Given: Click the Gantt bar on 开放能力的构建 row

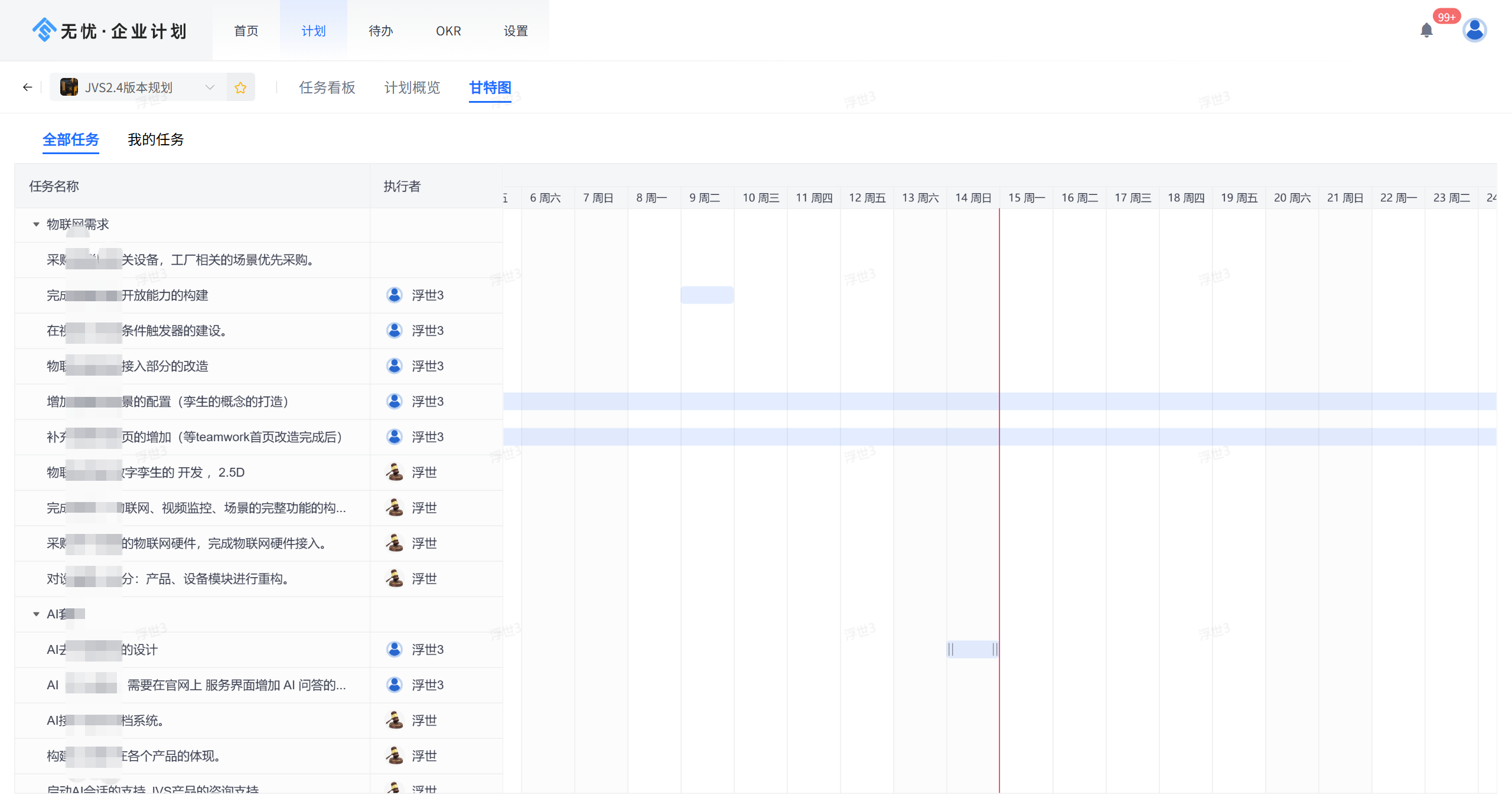Looking at the screenshot, I should click(707, 295).
